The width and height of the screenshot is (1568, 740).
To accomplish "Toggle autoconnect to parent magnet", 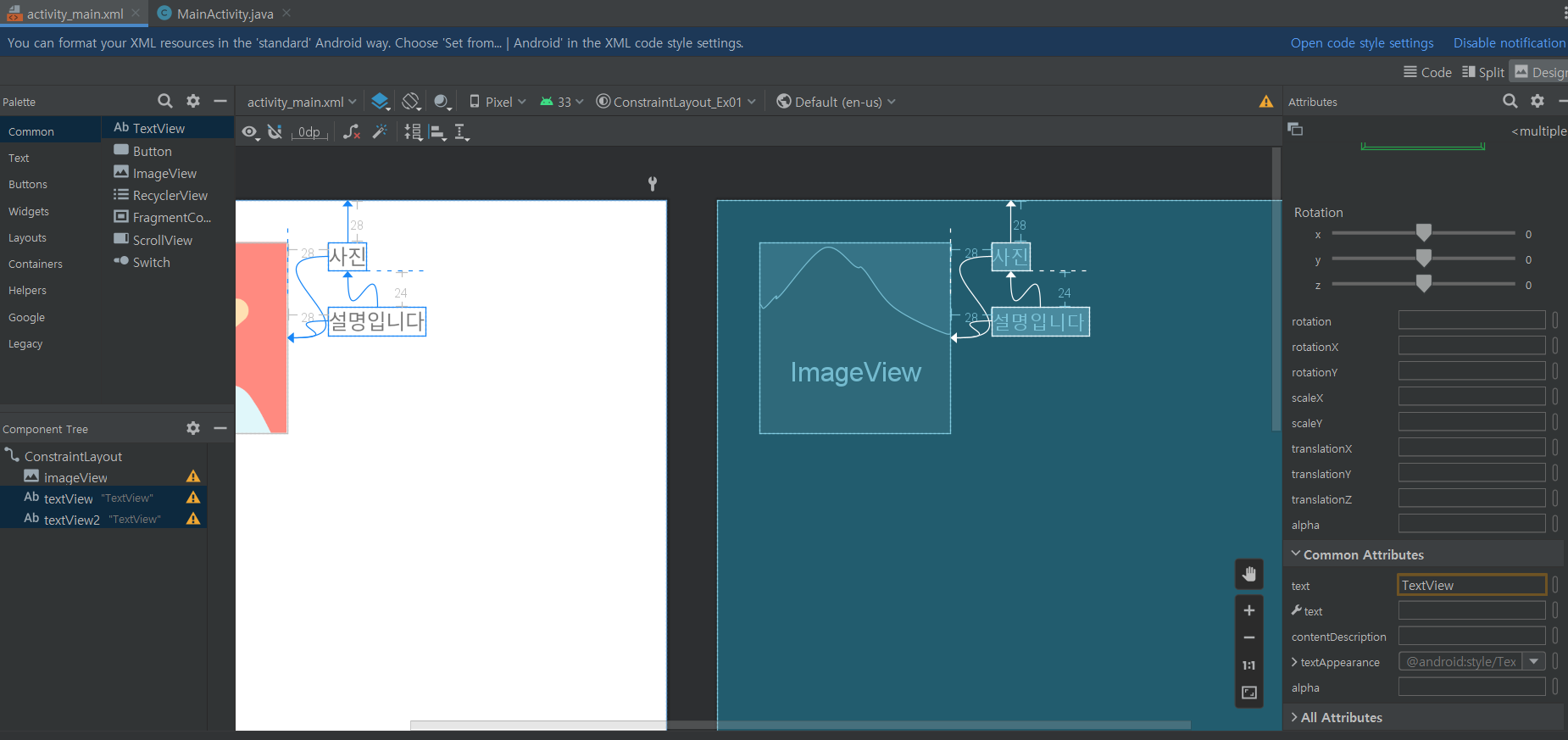I will 275,131.
